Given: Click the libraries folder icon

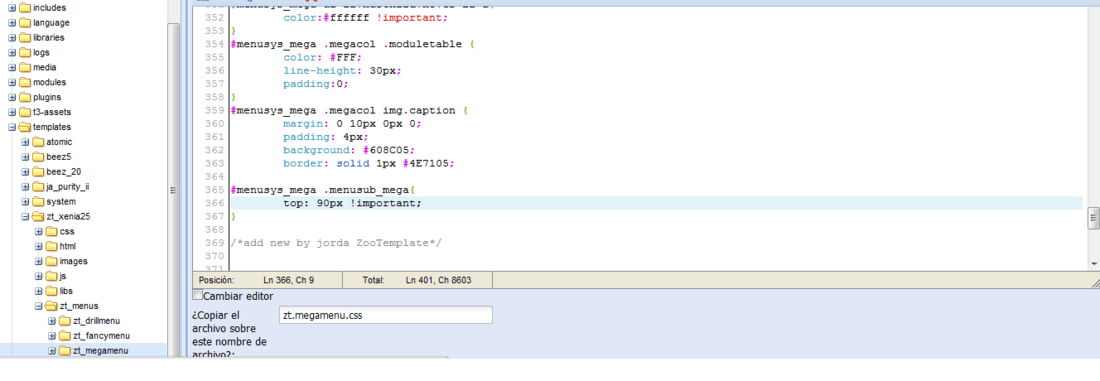Looking at the screenshot, I should point(25,37).
